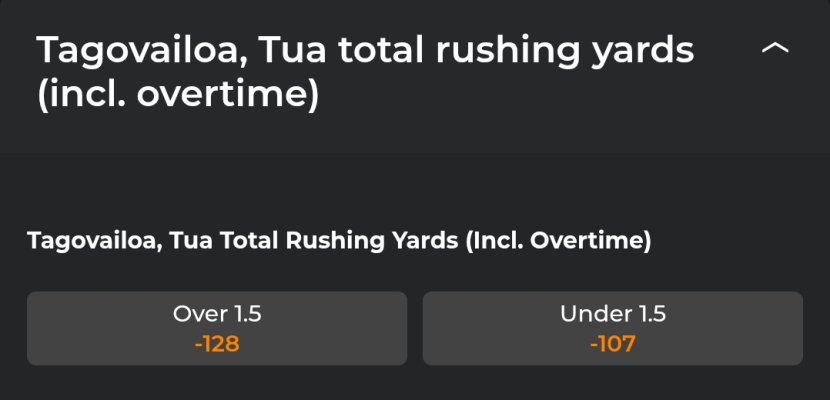
Task: Tap the -128 odds value
Action: pos(217,345)
